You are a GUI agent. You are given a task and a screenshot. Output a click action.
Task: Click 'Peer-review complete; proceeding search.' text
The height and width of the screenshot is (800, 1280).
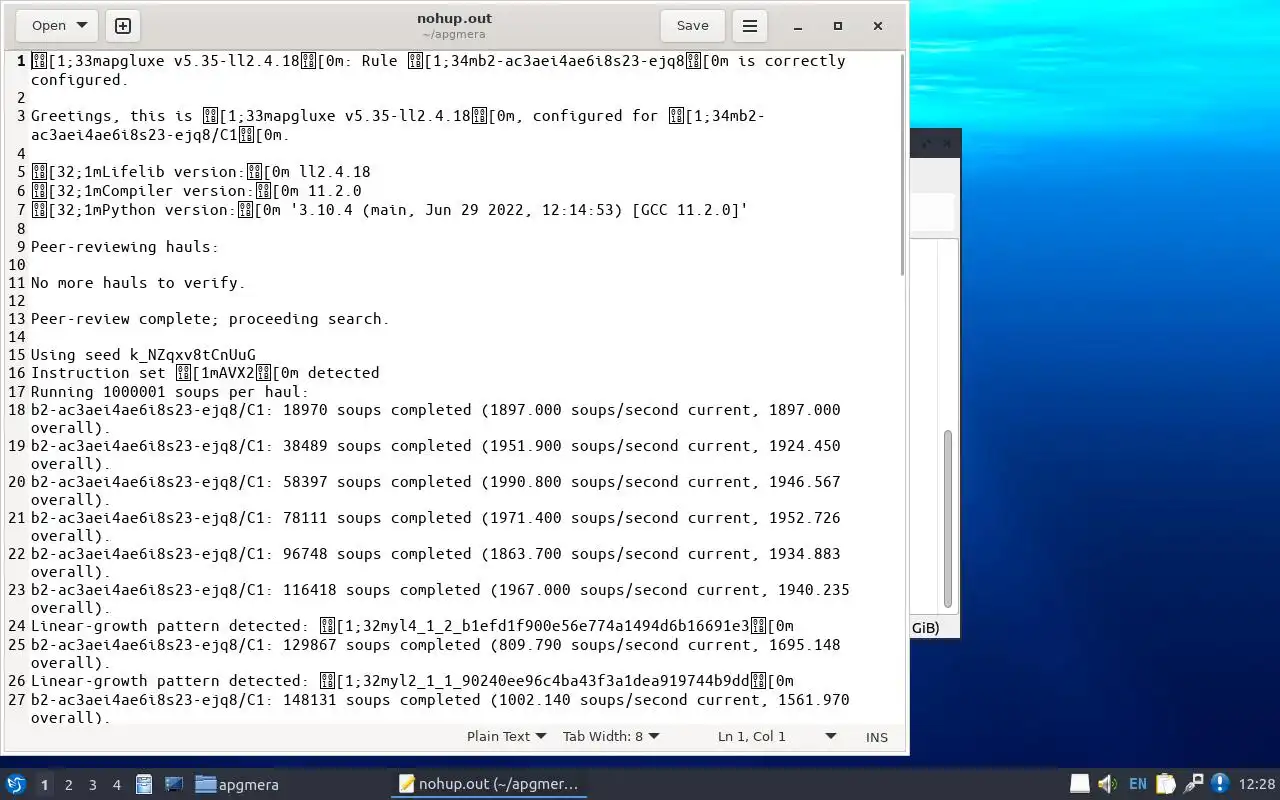click(210, 319)
